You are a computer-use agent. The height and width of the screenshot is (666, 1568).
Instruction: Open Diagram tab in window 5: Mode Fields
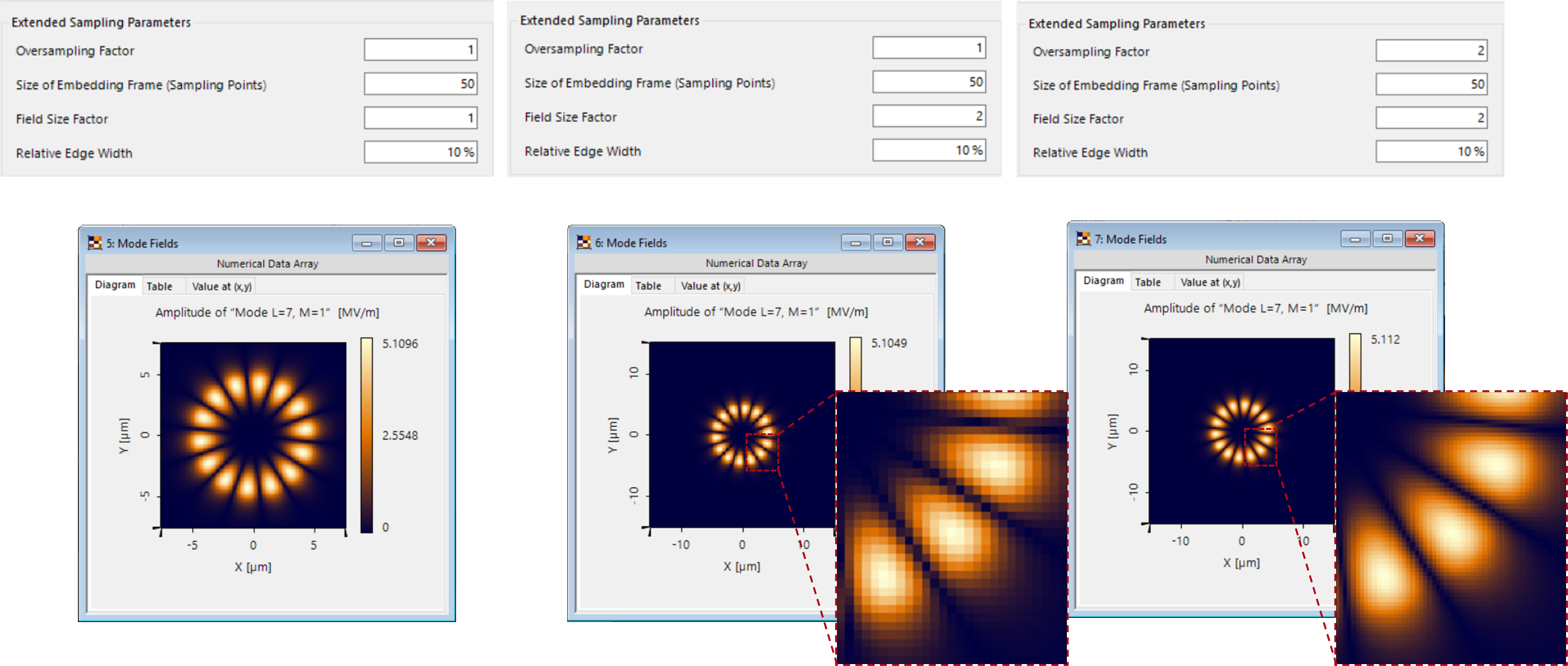115,285
